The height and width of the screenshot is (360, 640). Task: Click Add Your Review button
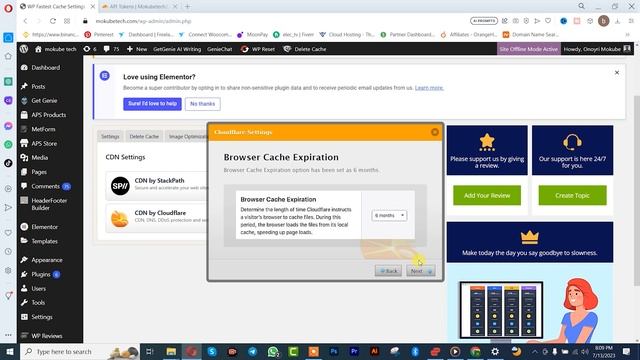pyautogui.click(x=487, y=196)
